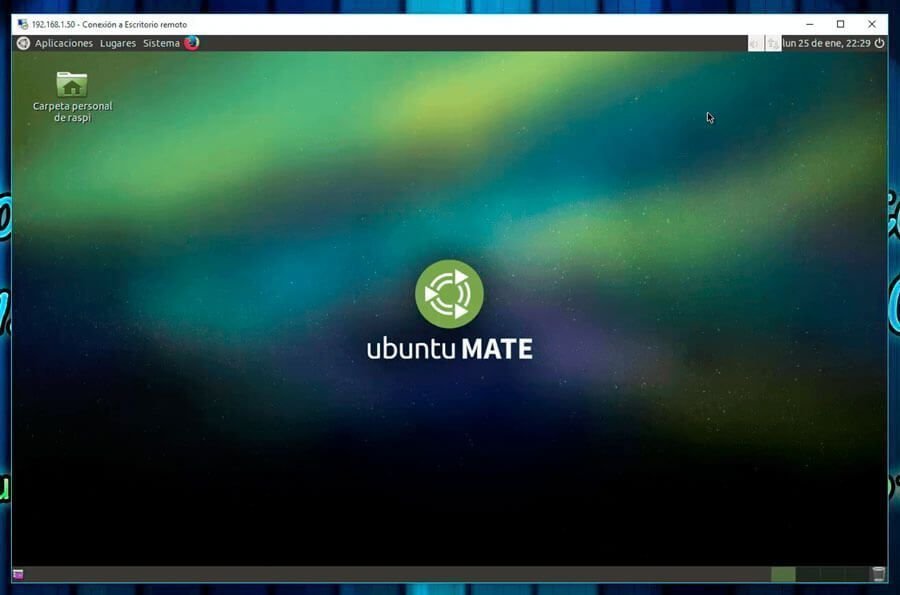Viewport: 900px width, 595px height.
Task: Maximize the remote desktop window
Action: pyautogui.click(x=840, y=24)
